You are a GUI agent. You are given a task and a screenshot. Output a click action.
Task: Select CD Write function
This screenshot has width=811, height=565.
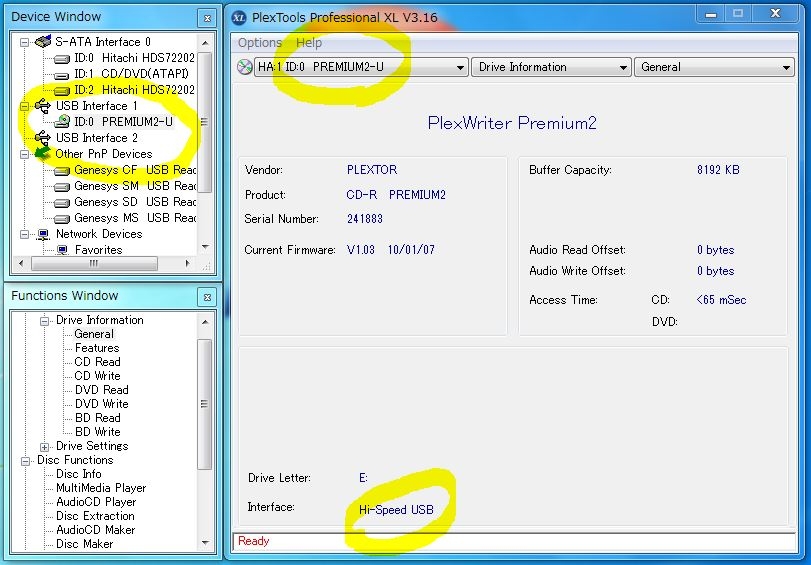pyautogui.click(x=97, y=376)
